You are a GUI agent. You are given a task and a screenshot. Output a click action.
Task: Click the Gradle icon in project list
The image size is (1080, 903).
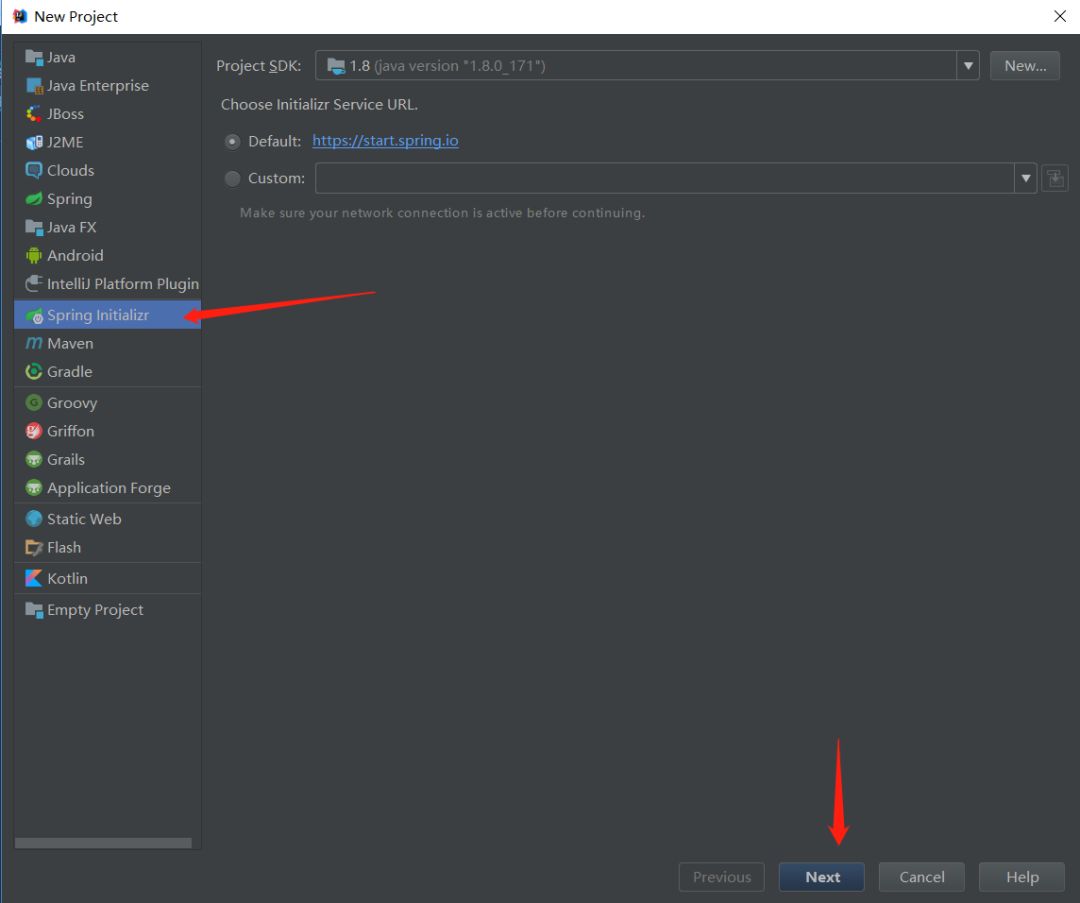(x=34, y=372)
